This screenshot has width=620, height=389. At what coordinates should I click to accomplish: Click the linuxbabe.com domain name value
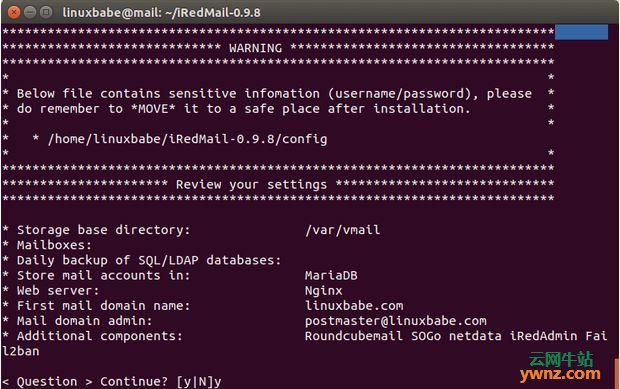tap(354, 306)
